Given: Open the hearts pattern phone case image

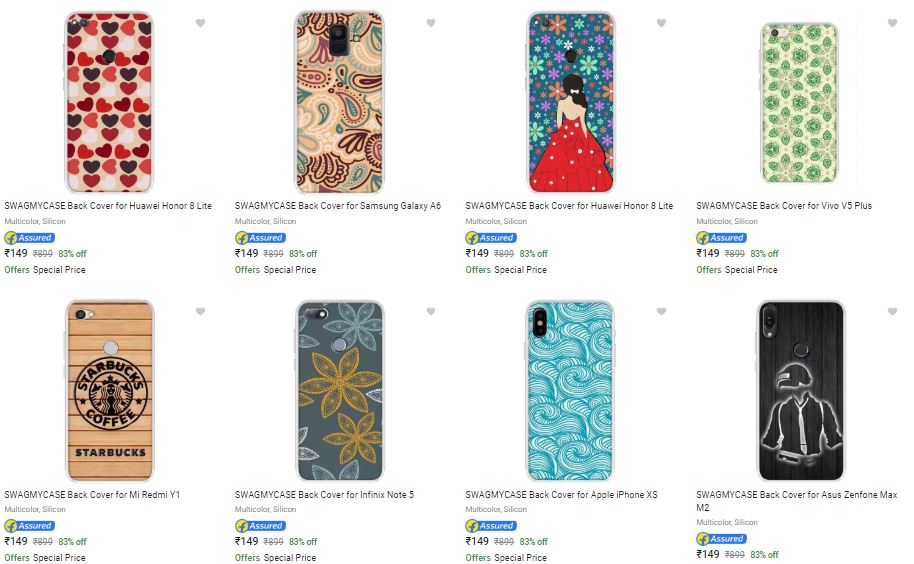Looking at the screenshot, I should (109, 102).
